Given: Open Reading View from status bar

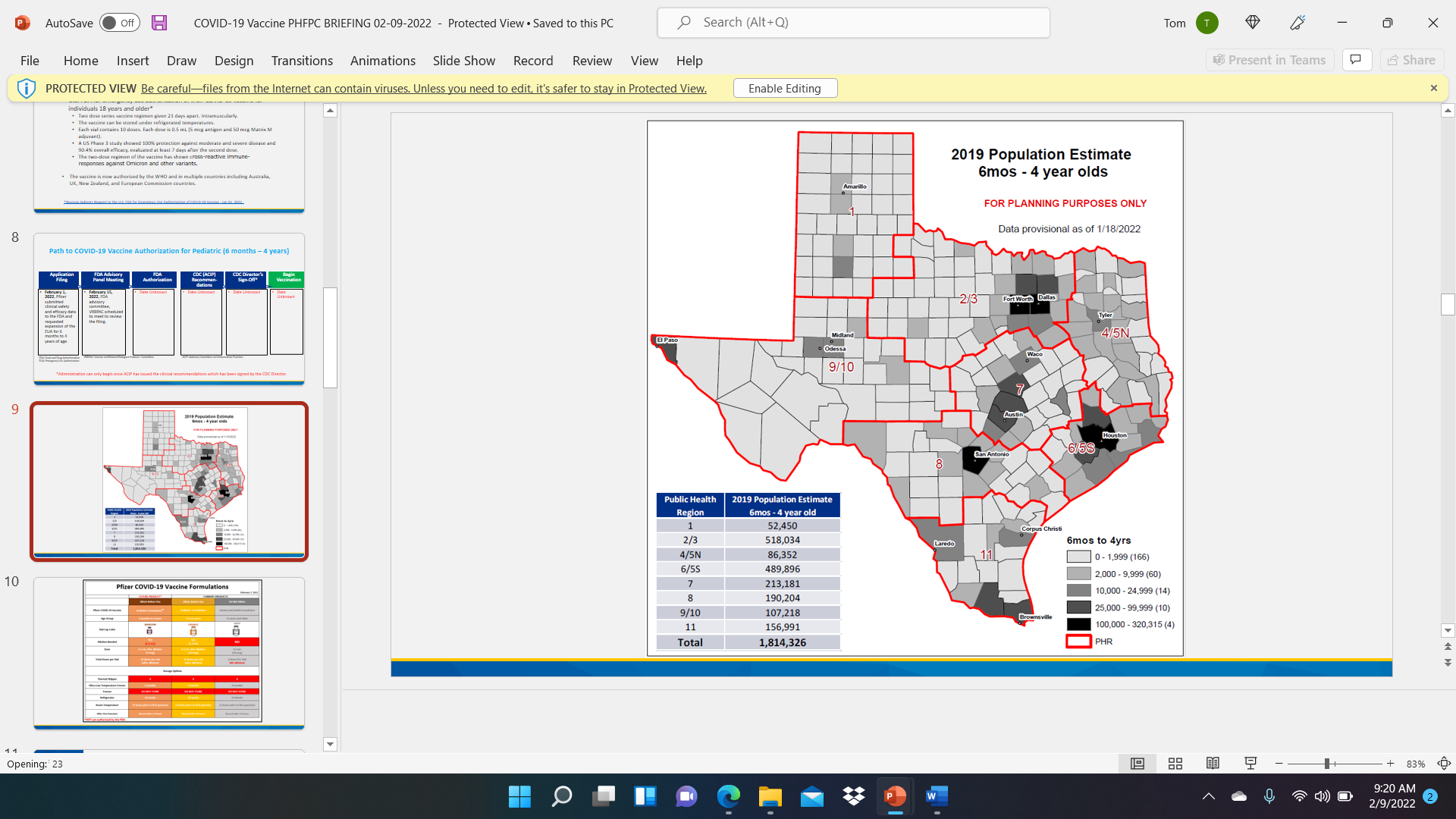Looking at the screenshot, I should pyautogui.click(x=1213, y=764).
